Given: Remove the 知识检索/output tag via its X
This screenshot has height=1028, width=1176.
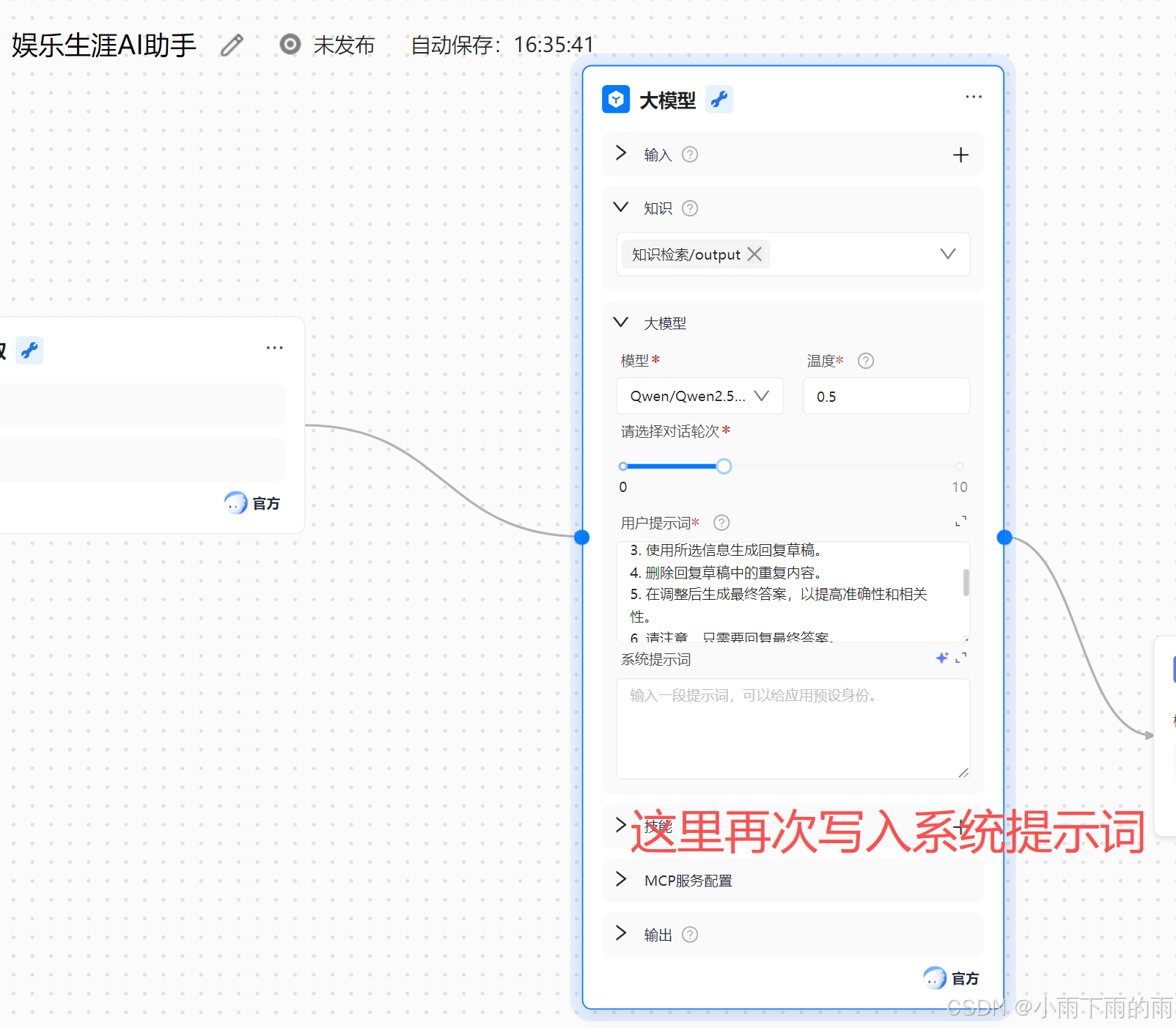Looking at the screenshot, I should tap(754, 254).
